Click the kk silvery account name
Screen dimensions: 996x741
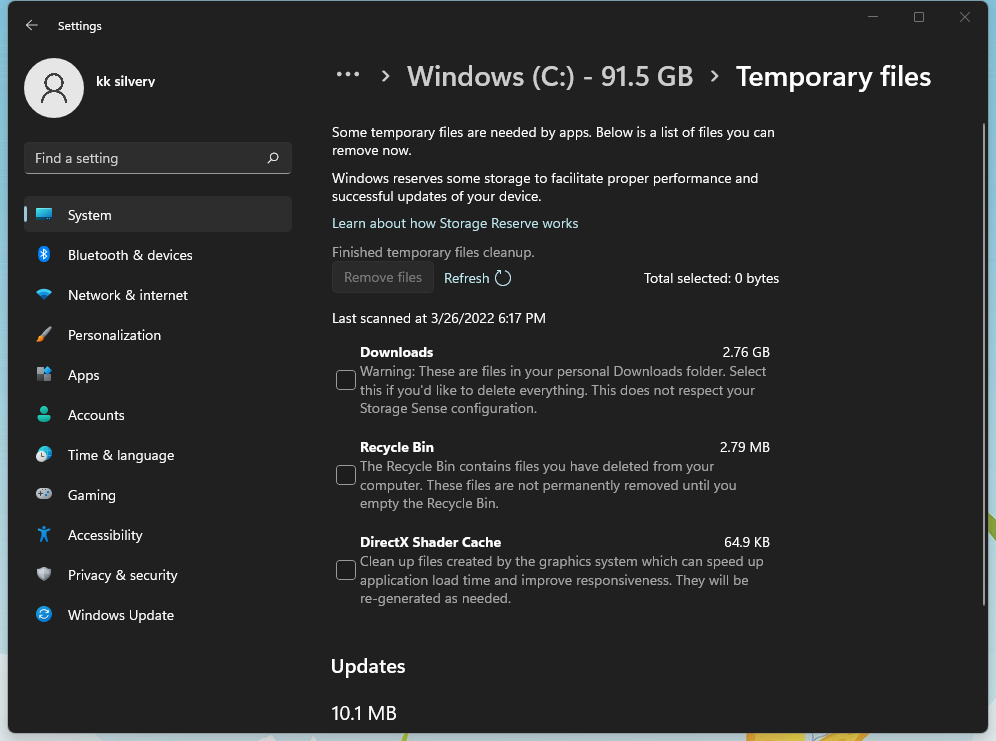pos(126,81)
